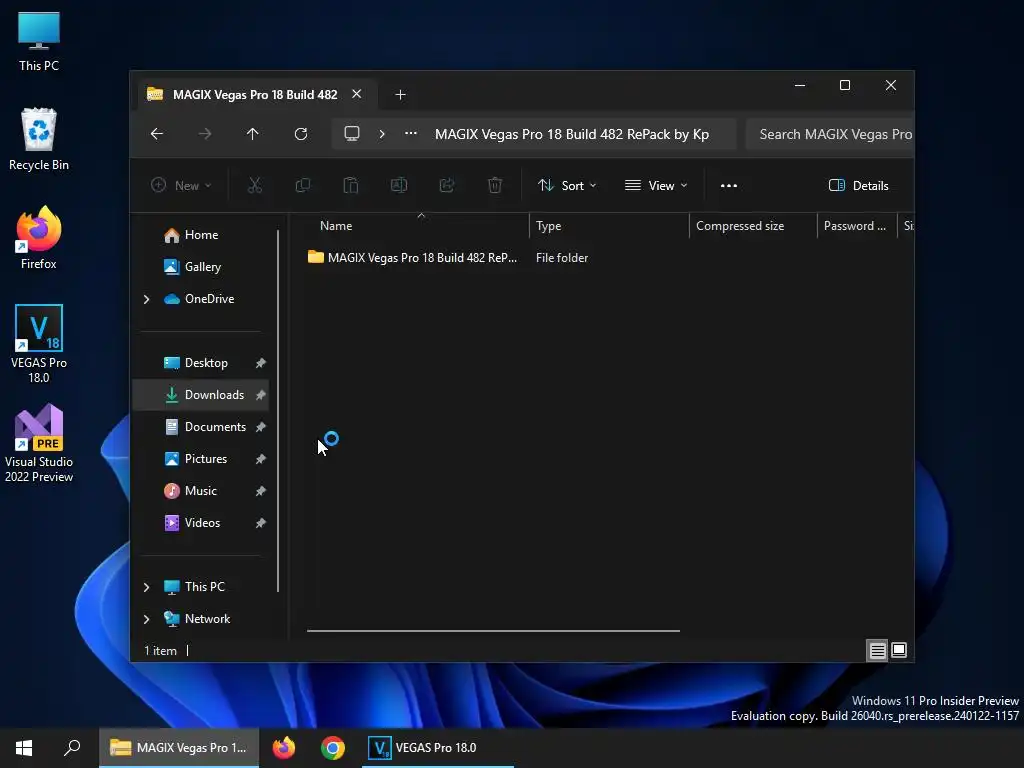Click the 1 item status text
1024x768 pixels.
[x=161, y=650]
